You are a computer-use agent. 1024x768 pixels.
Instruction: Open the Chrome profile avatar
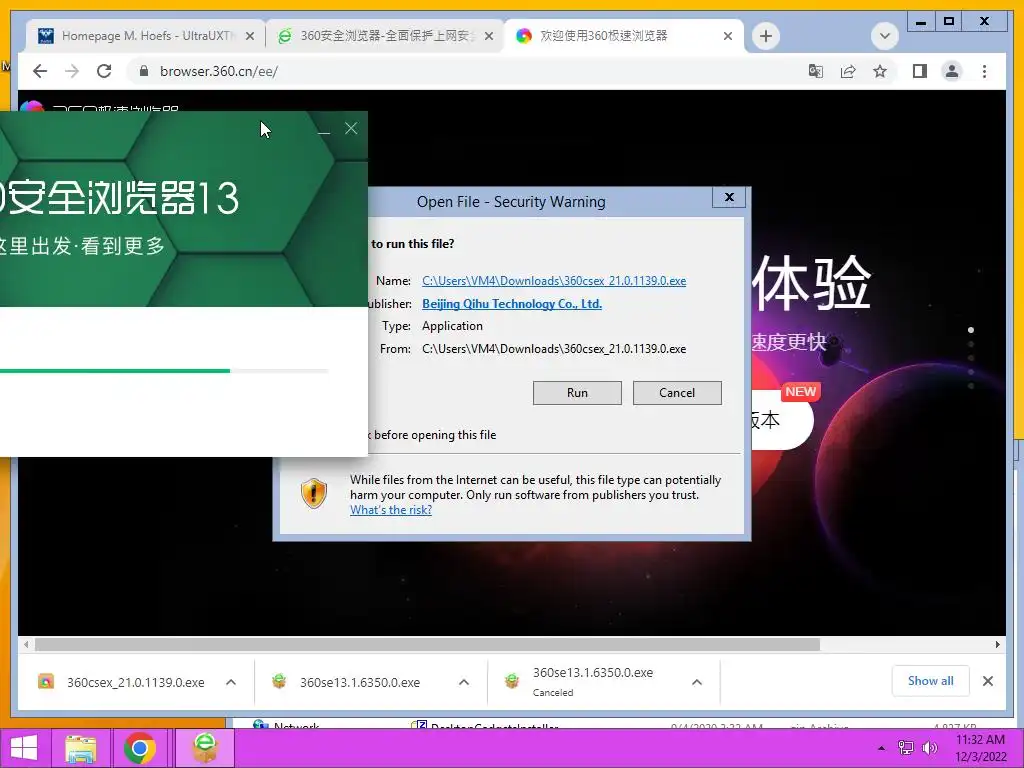[952, 71]
